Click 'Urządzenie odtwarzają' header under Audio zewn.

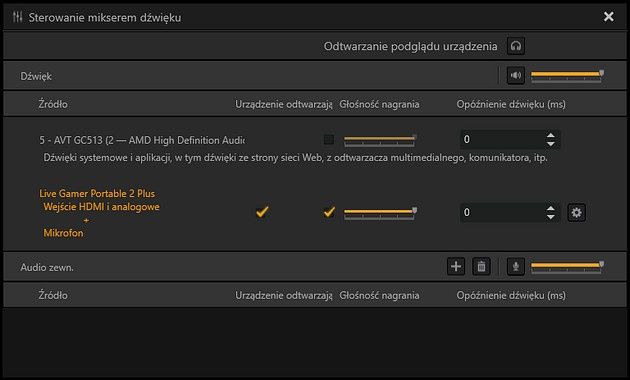click(x=284, y=296)
